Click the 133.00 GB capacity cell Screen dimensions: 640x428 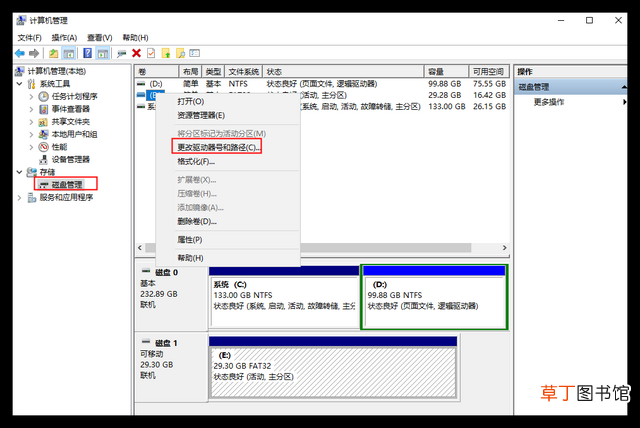pos(447,106)
